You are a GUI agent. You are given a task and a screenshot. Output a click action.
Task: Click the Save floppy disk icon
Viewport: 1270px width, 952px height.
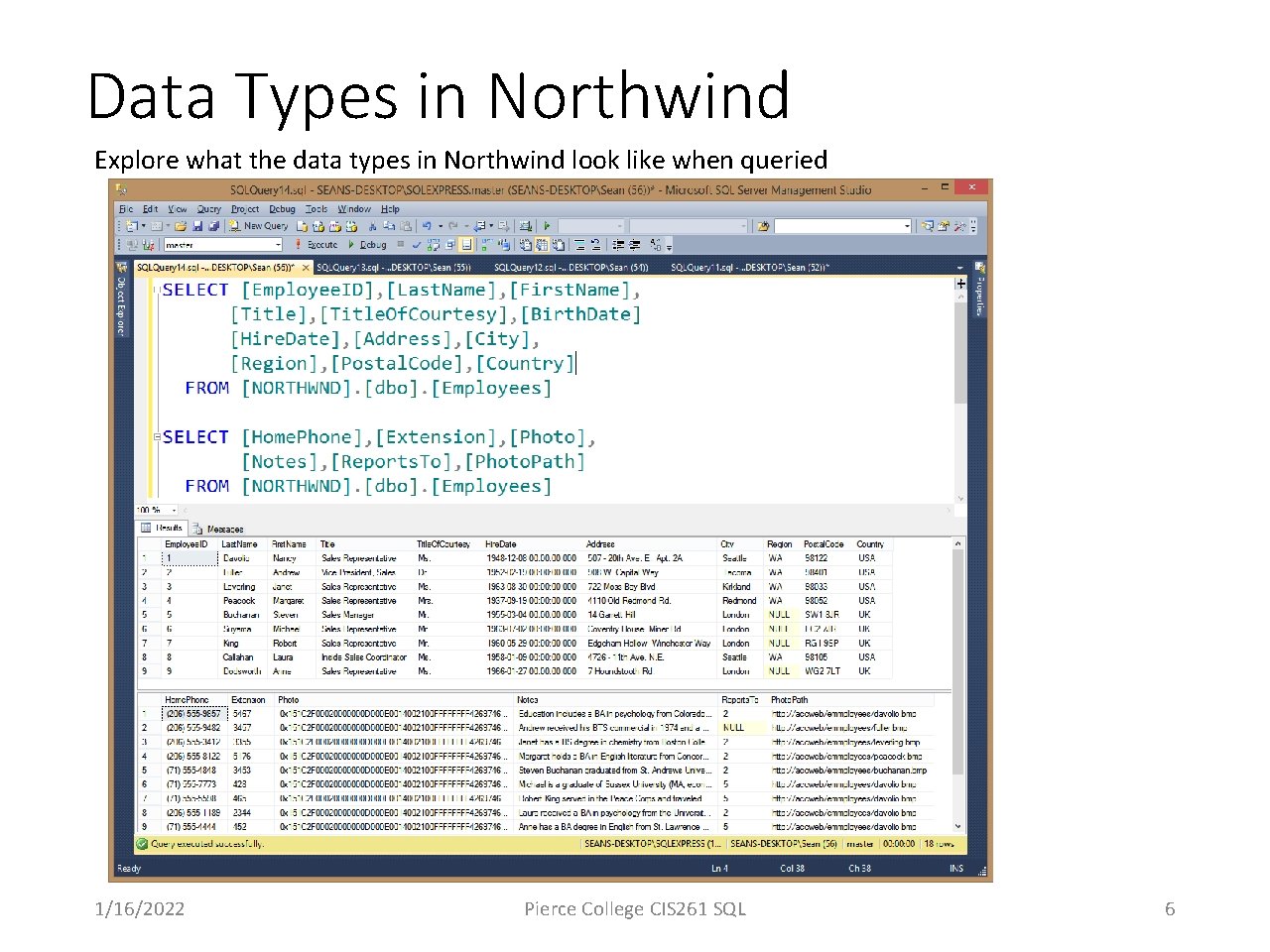pyautogui.click(x=197, y=226)
